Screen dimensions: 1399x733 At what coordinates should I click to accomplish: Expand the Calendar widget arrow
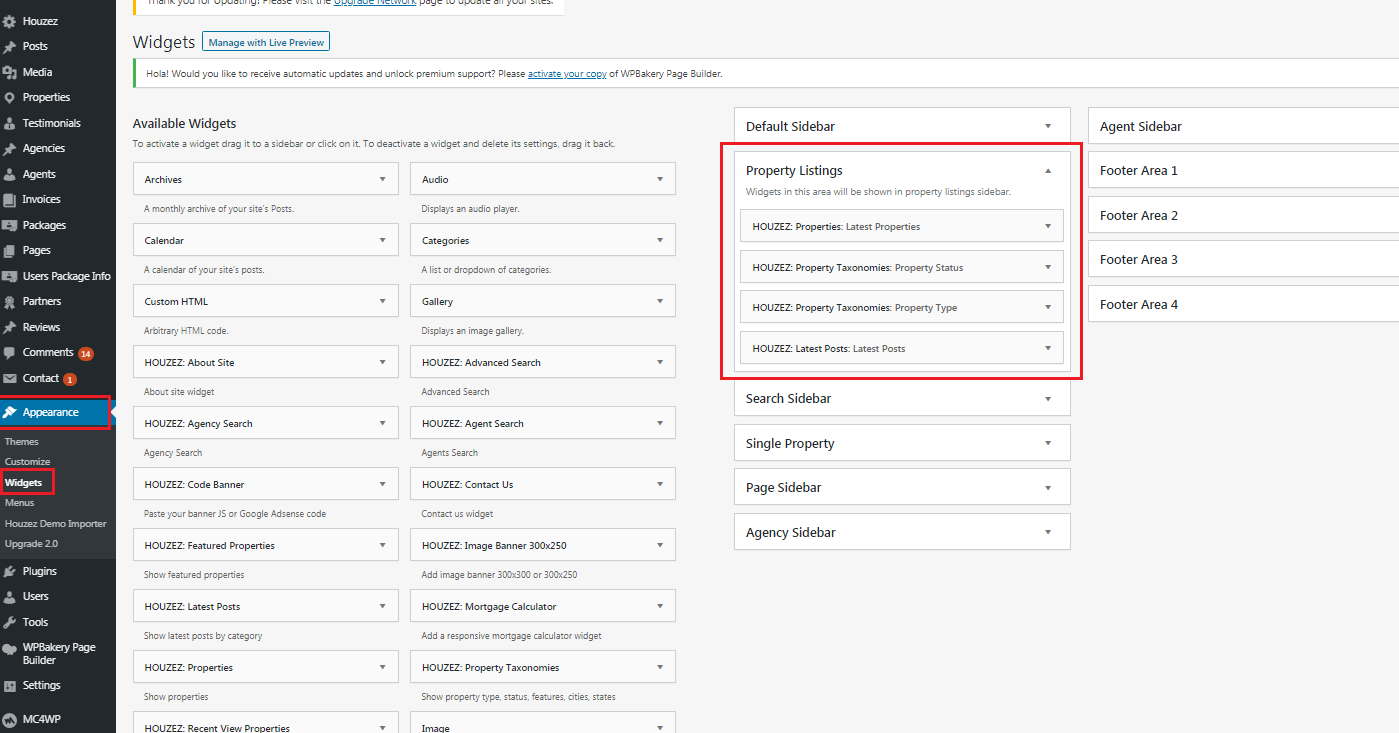[382, 240]
